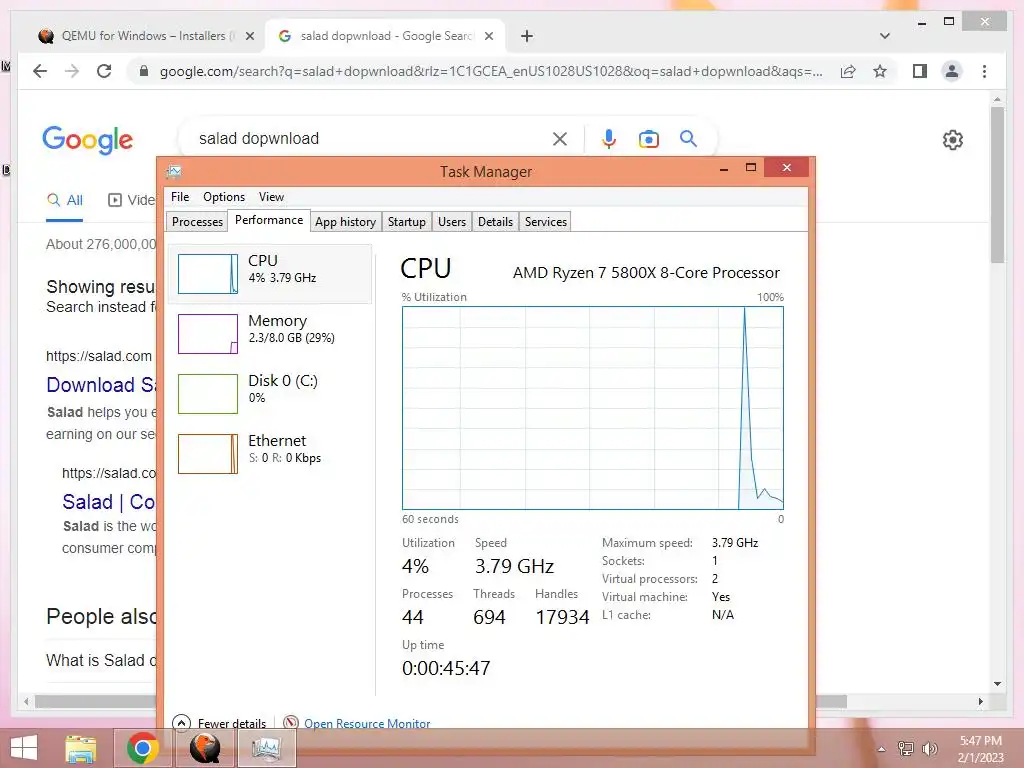This screenshot has width=1024, height=768.
Task: Open Task Manager File menu
Action: (x=180, y=197)
